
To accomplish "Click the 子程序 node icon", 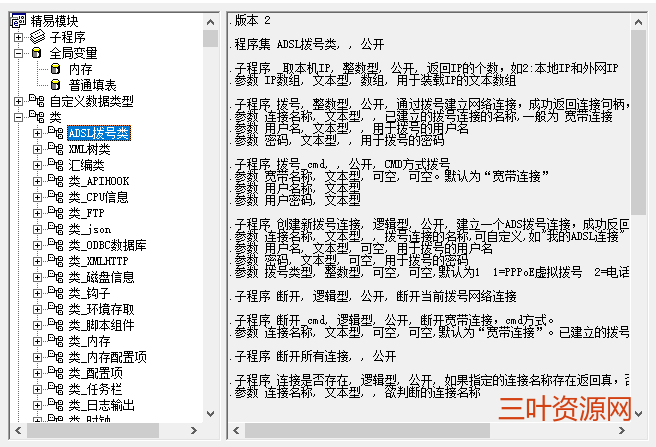I will 37,36.
